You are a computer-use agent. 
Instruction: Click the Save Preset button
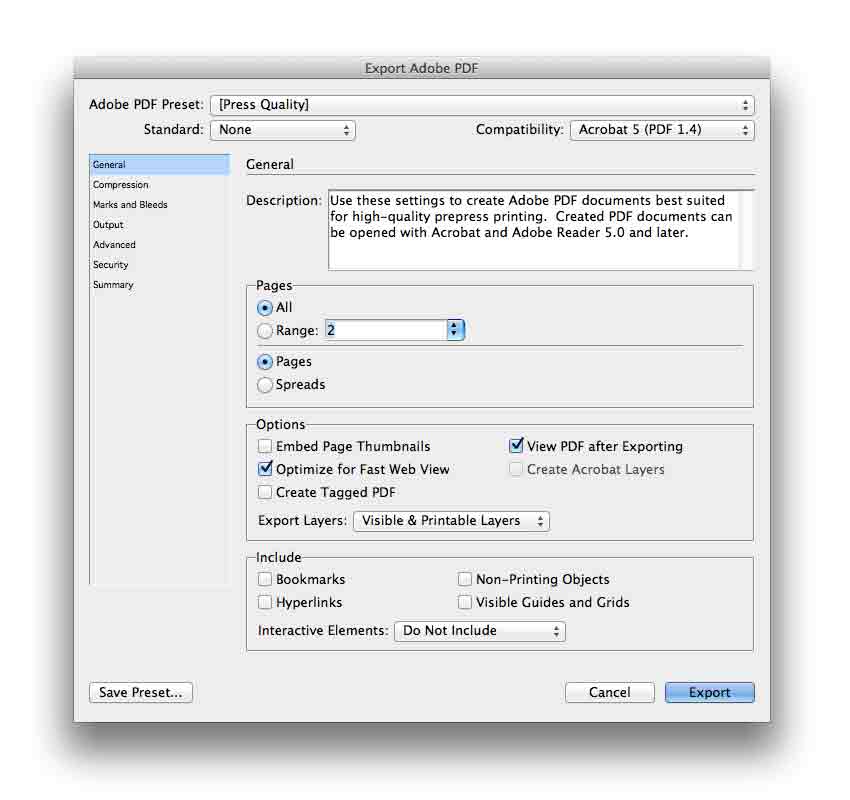point(141,692)
